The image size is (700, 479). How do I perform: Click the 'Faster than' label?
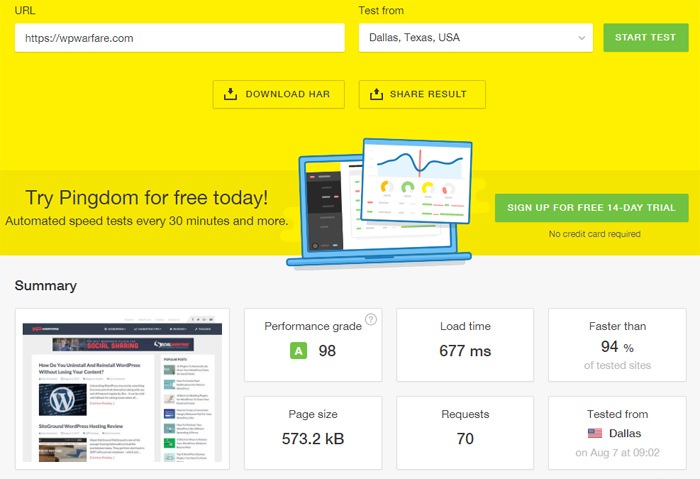point(617,326)
